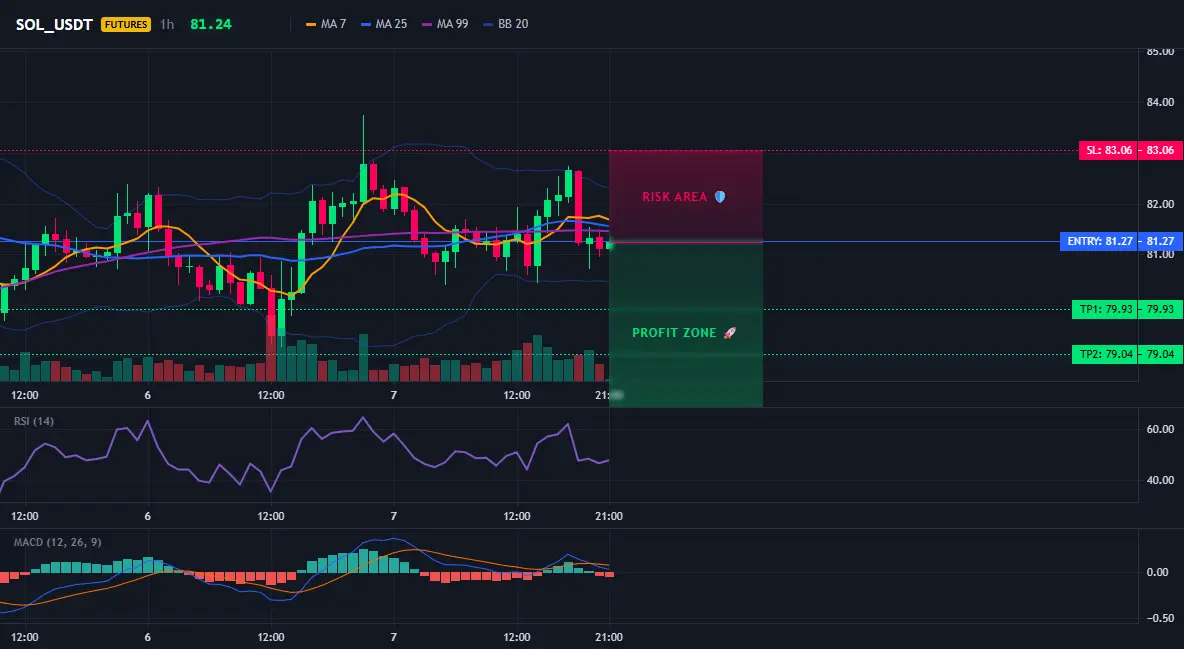This screenshot has width=1184, height=649.
Task: Toggle the BB 20 legend entry
Action: [x=506, y=24]
